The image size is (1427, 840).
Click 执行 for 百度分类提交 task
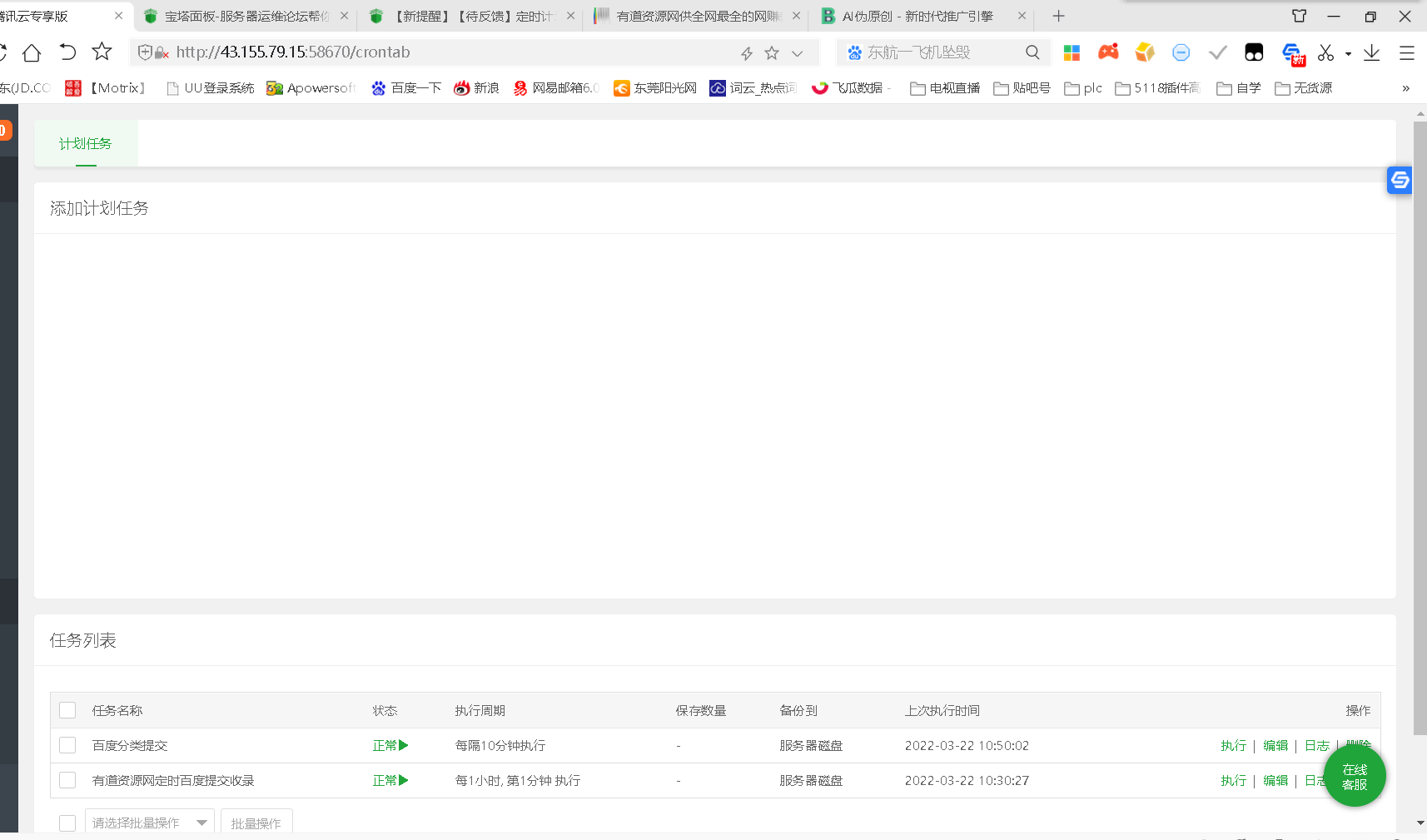tap(1234, 745)
